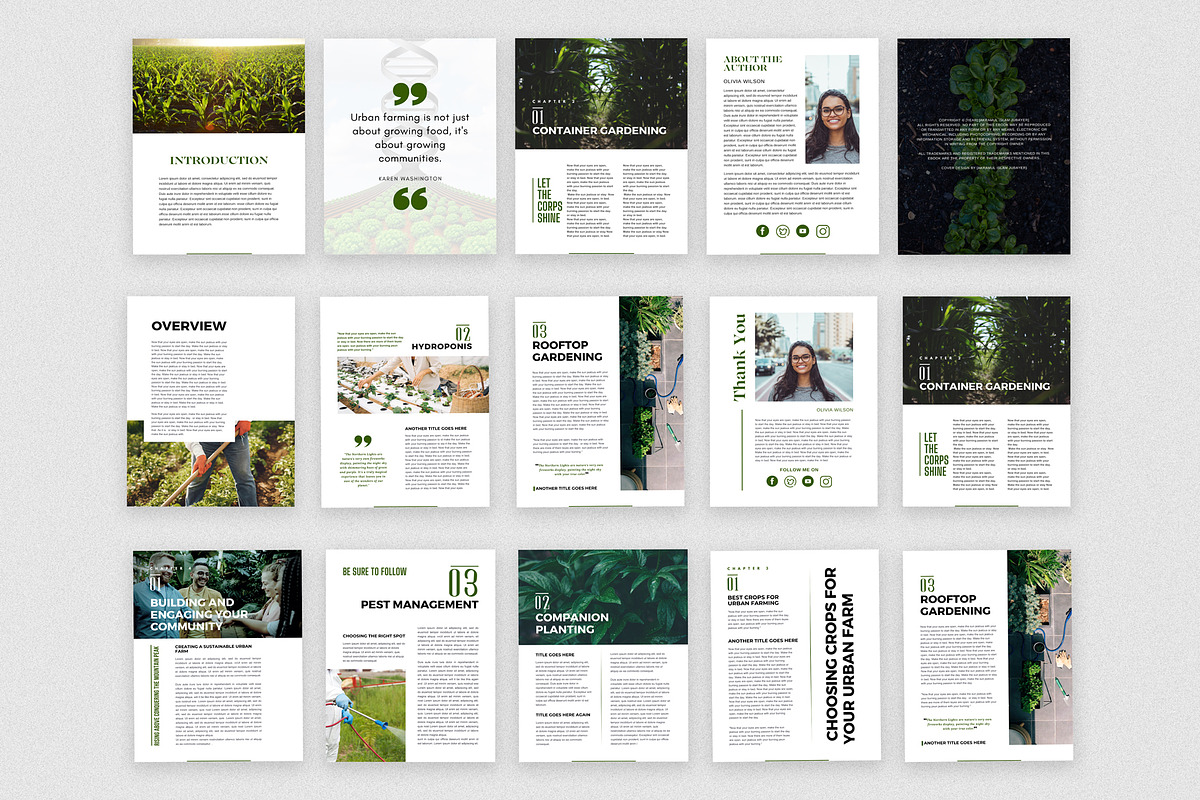Click the "ABOUT THE AUTHOR" heading
The image size is (1200, 800).
pos(753,65)
